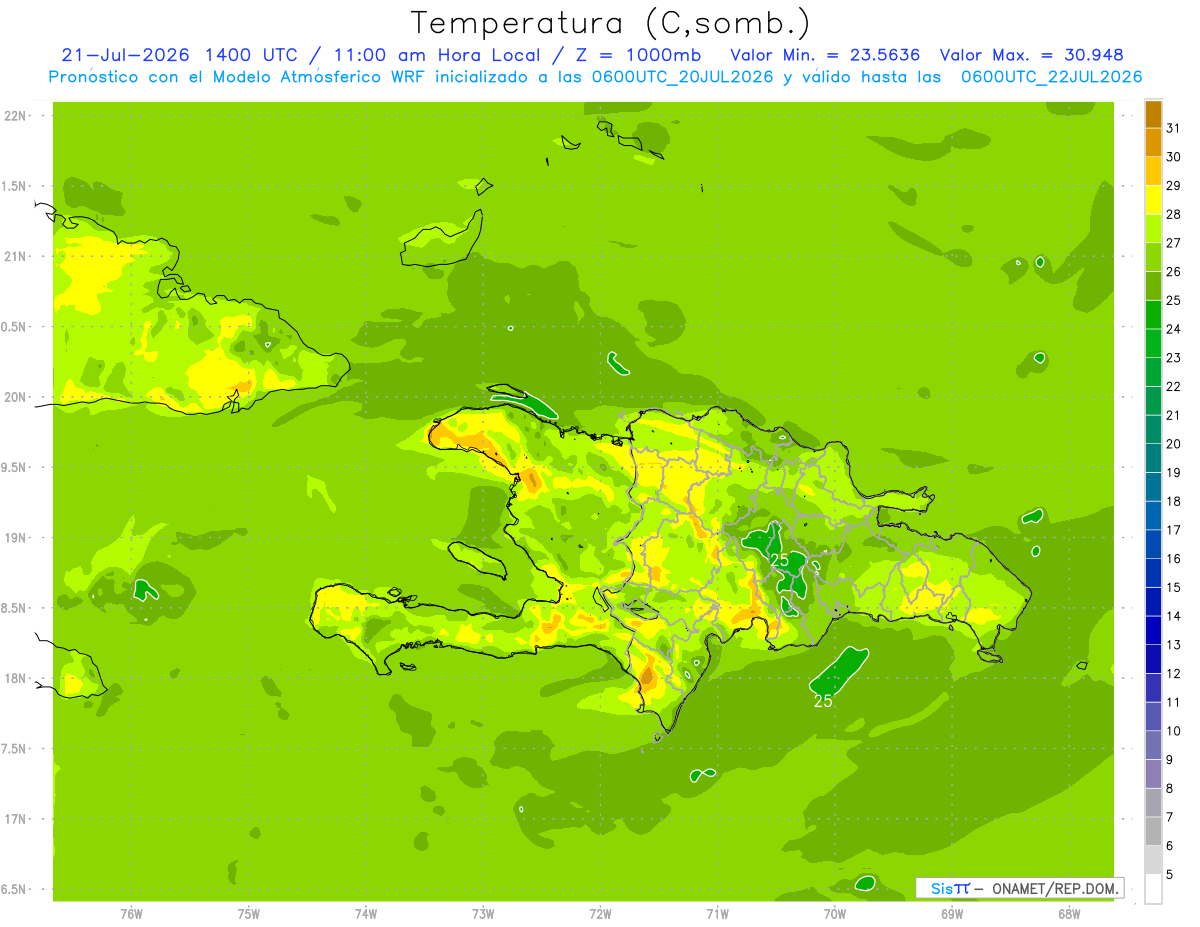Viewport: 1200px width, 927px height.
Task: Pick the yellow legend color between 28 and 29
Action: point(1153,200)
